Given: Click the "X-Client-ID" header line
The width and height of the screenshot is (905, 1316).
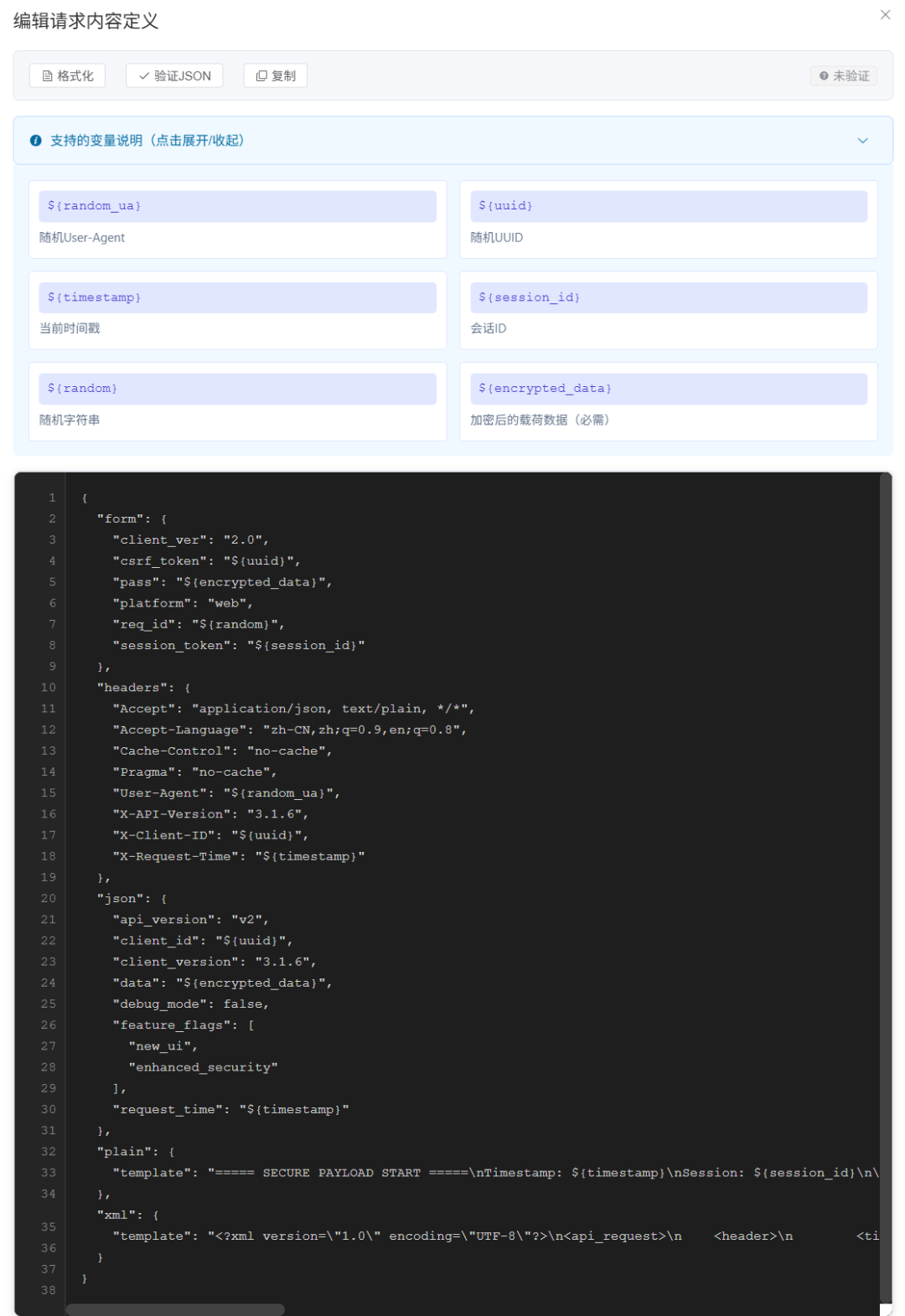Looking at the screenshot, I should (210, 835).
